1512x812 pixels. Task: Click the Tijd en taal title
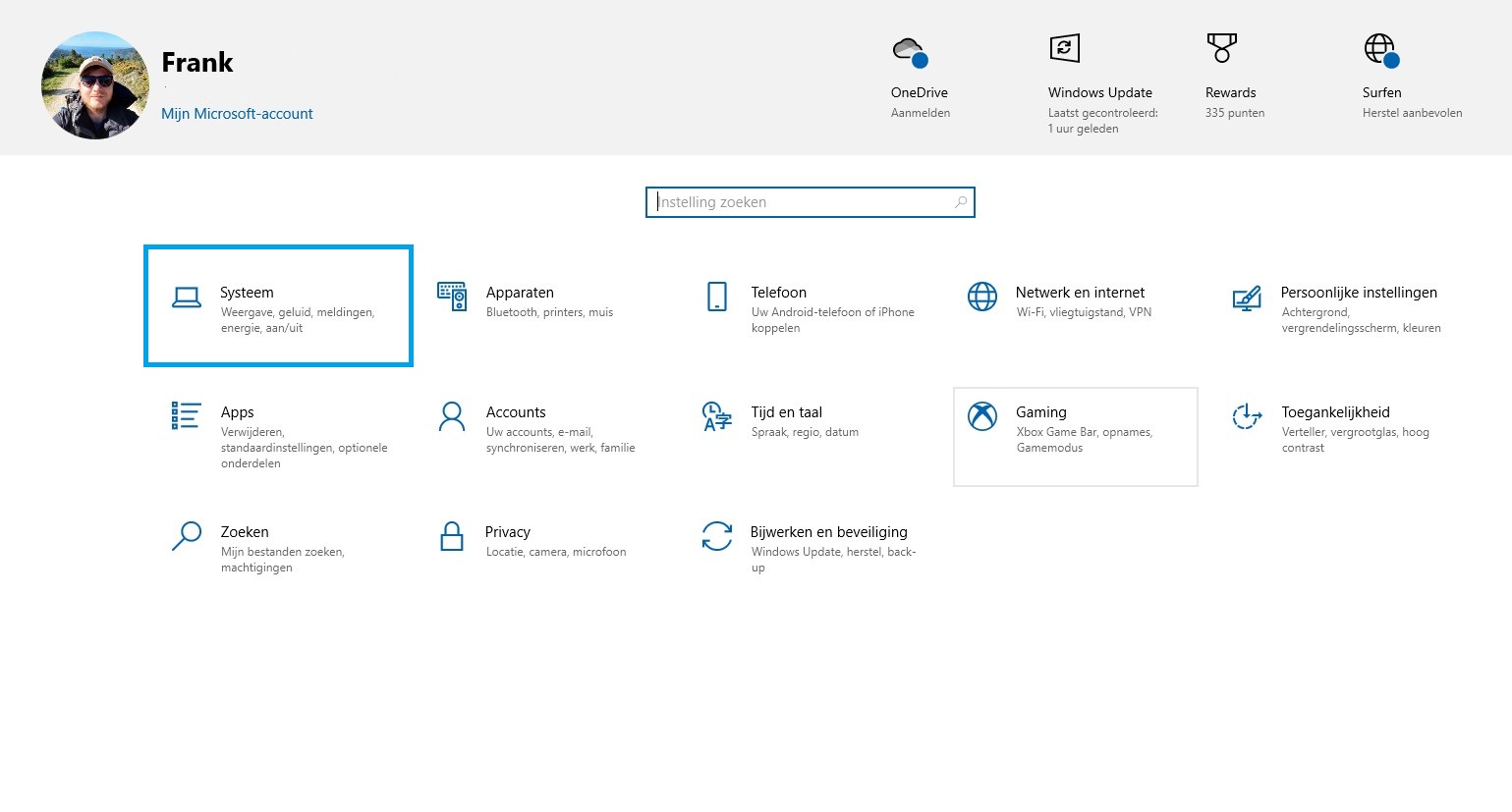786,412
